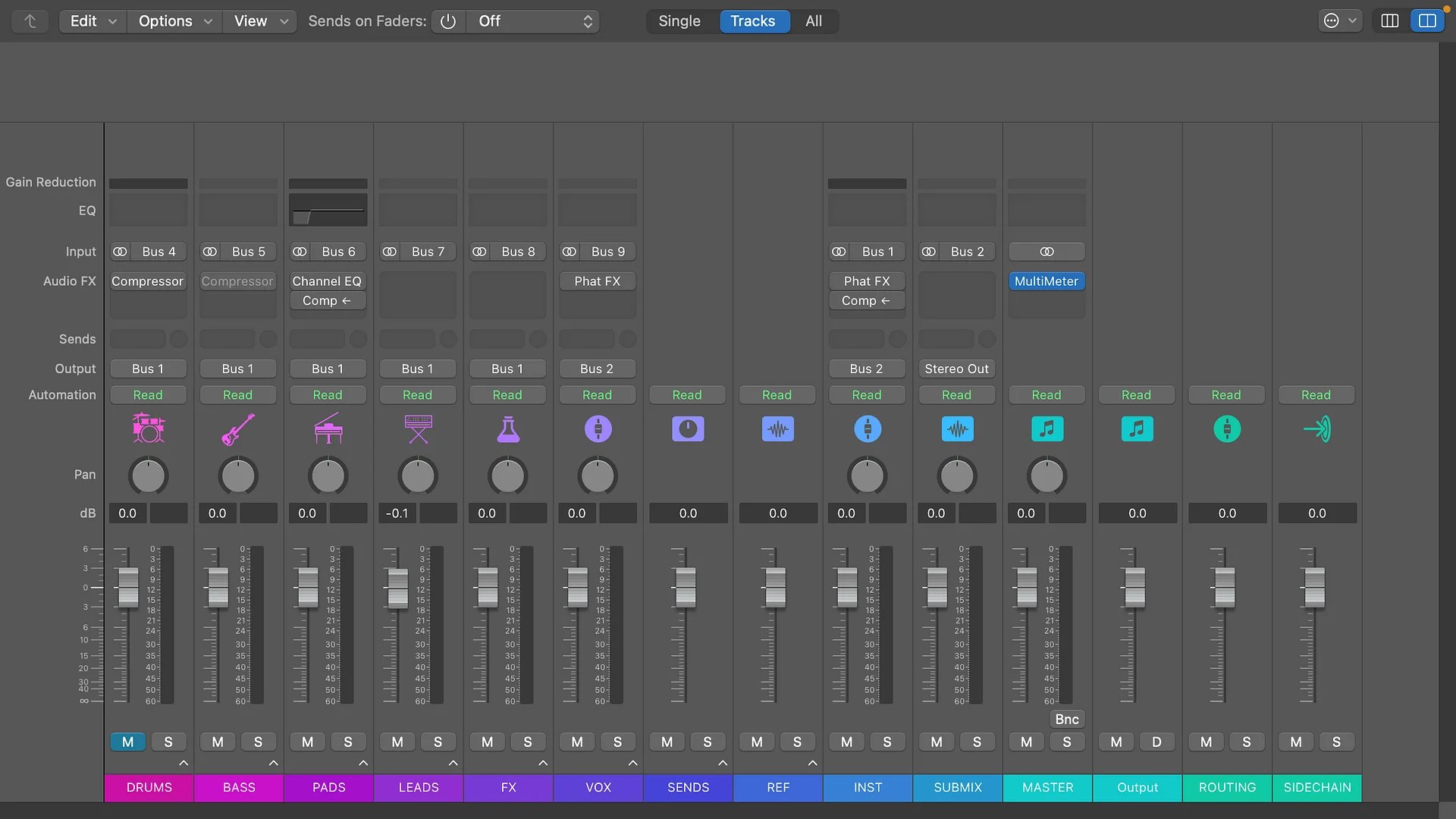The width and height of the screenshot is (1456, 819).
Task: Open the Options dropdown menu
Action: [174, 21]
